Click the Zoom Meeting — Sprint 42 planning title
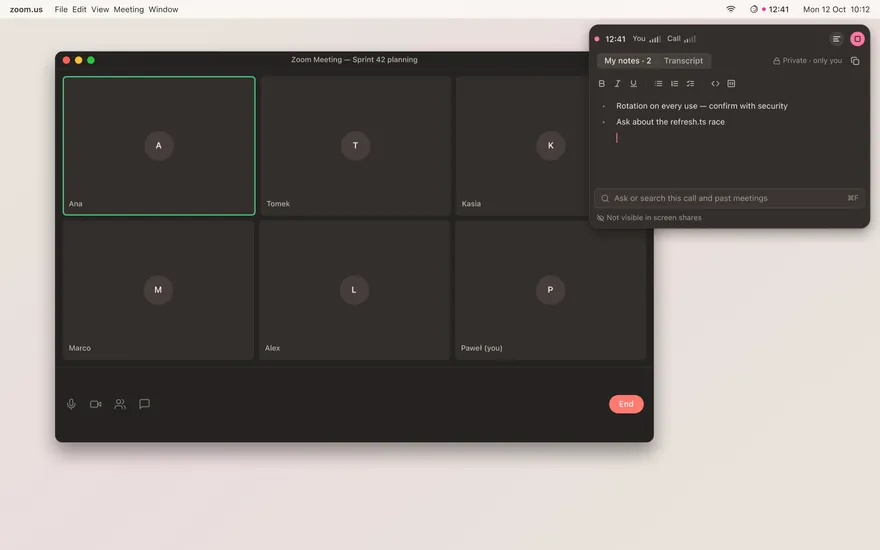 point(354,59)
